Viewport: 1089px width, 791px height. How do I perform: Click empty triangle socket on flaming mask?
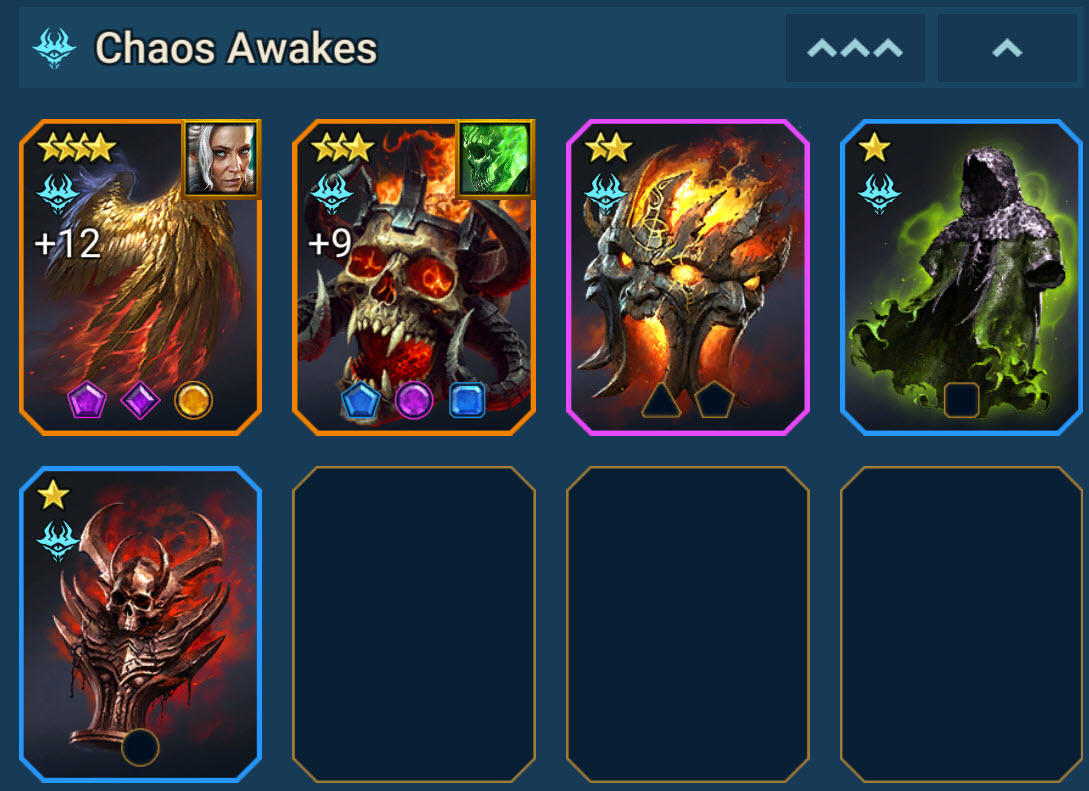[x=661, y=401]
